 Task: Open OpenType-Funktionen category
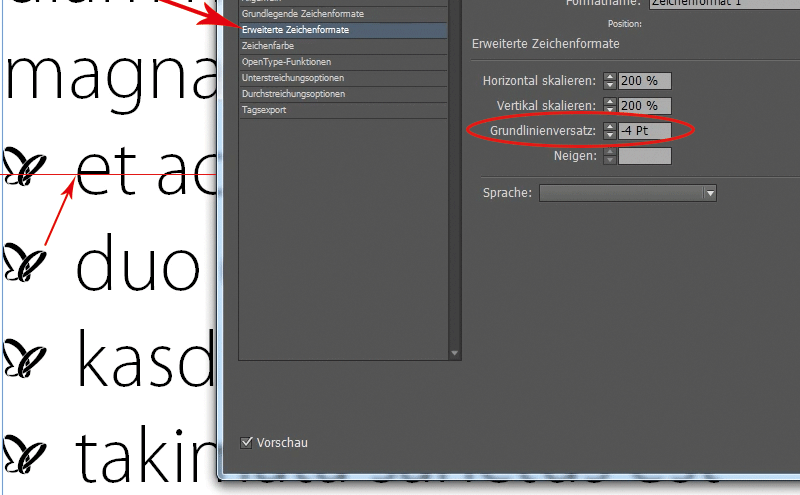(x=343, y=62)
